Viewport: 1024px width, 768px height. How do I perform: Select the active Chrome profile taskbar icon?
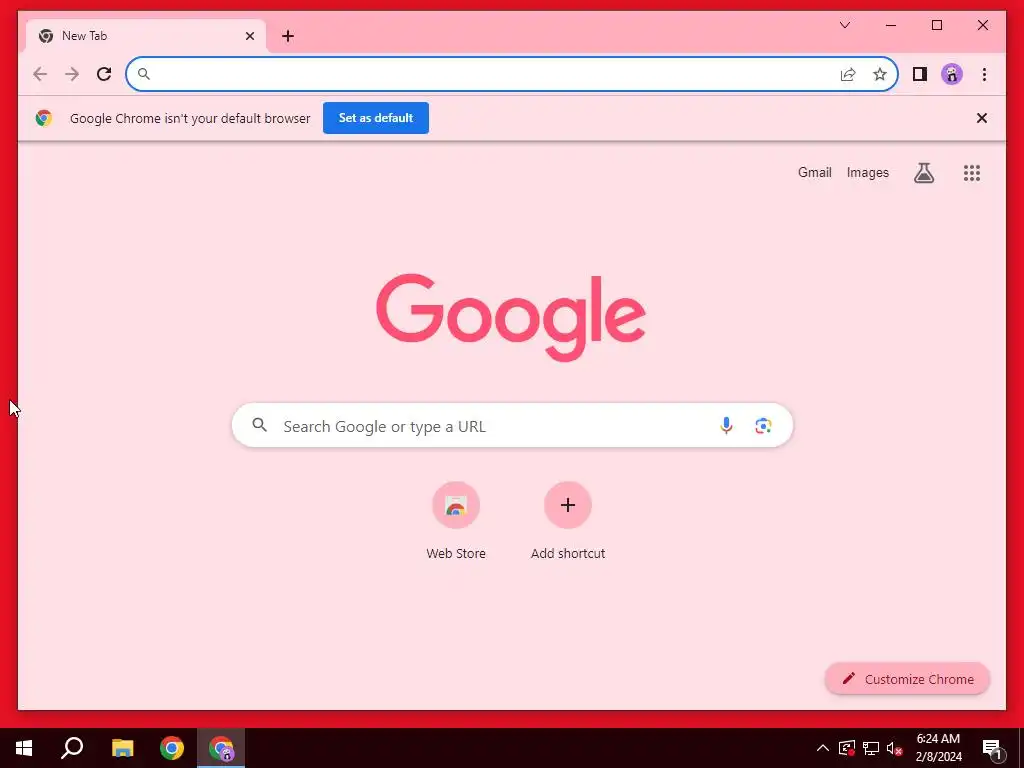(221, 748)
